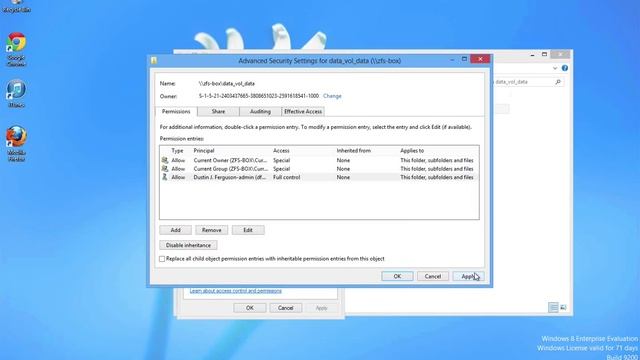Click folder icon in Advanced Security title bar

[154, 60]
